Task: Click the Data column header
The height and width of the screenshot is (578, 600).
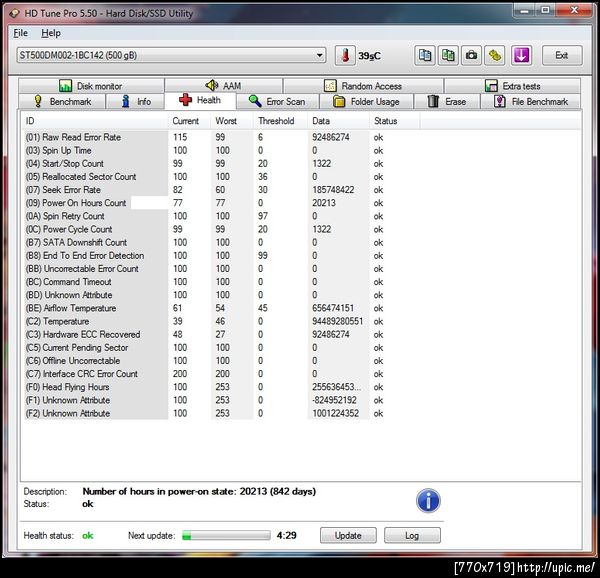Action: point(339,121)
